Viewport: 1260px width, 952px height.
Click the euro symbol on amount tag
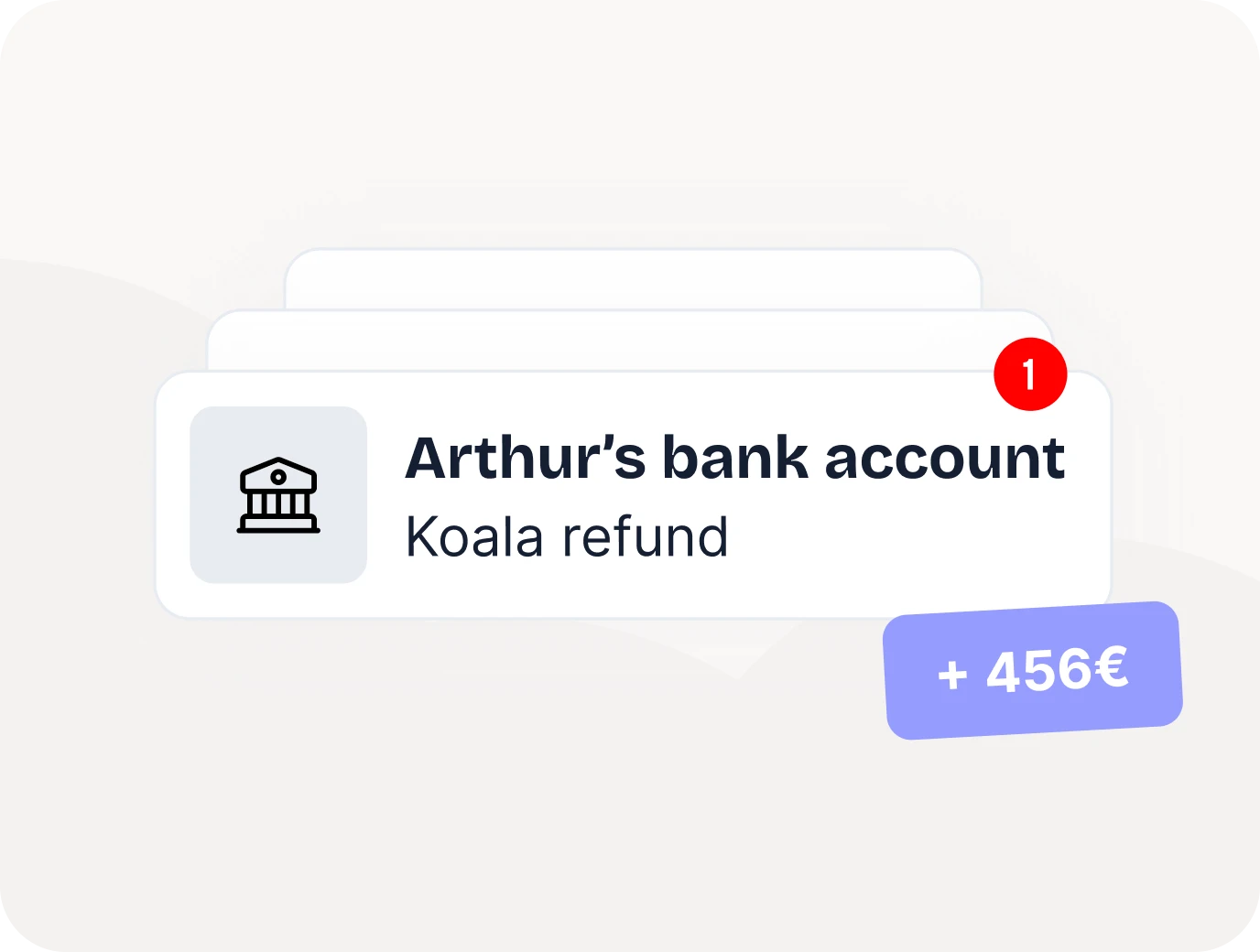coord(1111,666)
